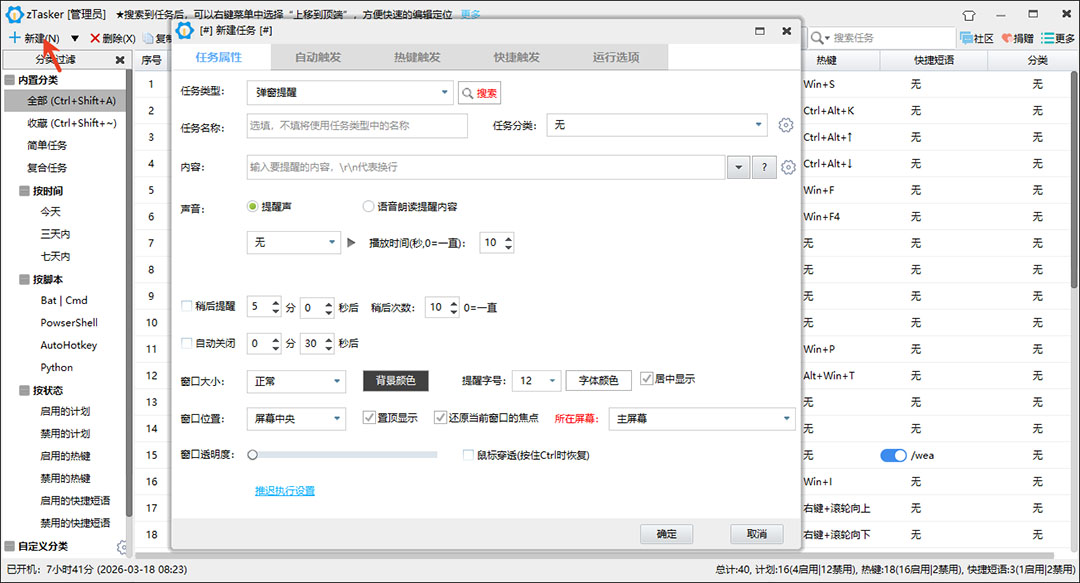Click the New (新建) plus icon in toolbar
Screen dimensions: 1080x583
tap(14, 38)
